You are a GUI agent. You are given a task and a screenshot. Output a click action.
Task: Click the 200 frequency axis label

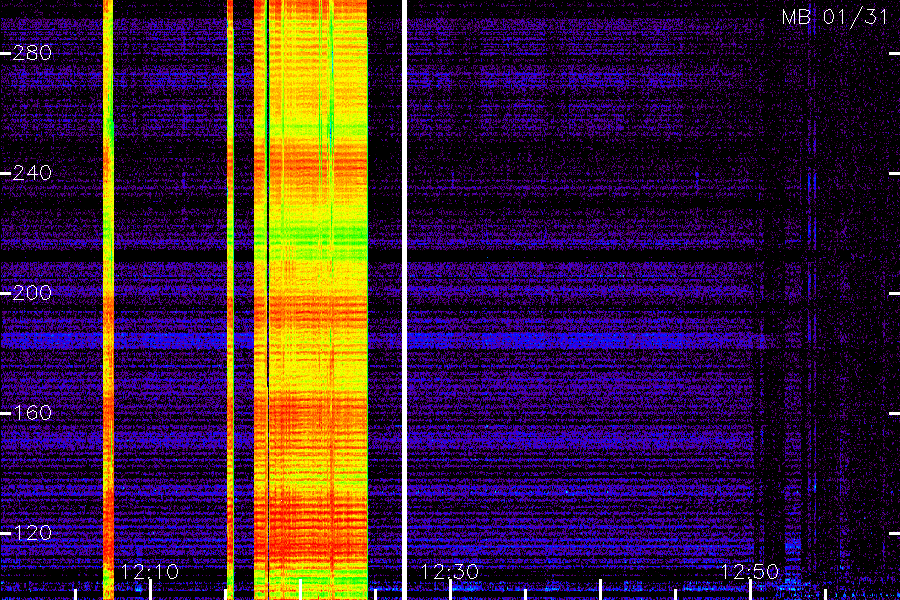point(32,293)
